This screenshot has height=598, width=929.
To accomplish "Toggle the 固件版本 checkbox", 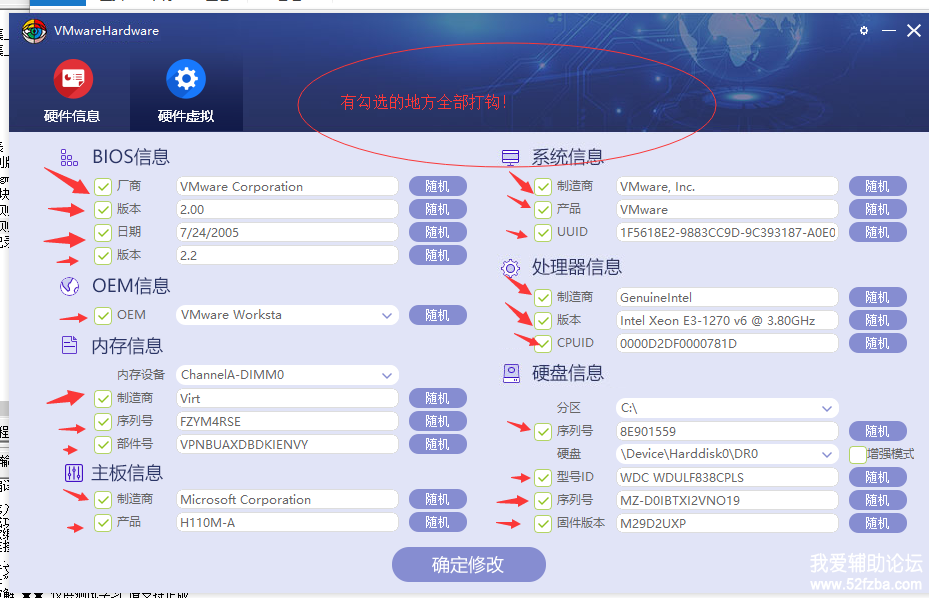I will click(543, 523).
